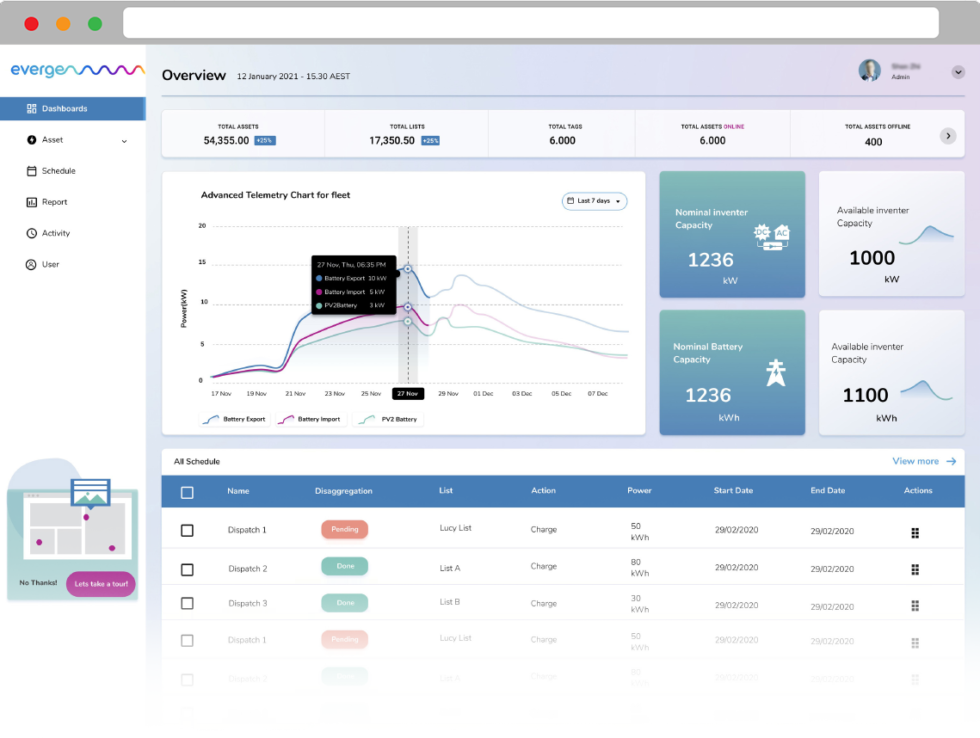The width and height of the screenshot is (980, 738).
Task: Select the Dashboards grid icon in the sidebar
Action: tap(31, 108)
